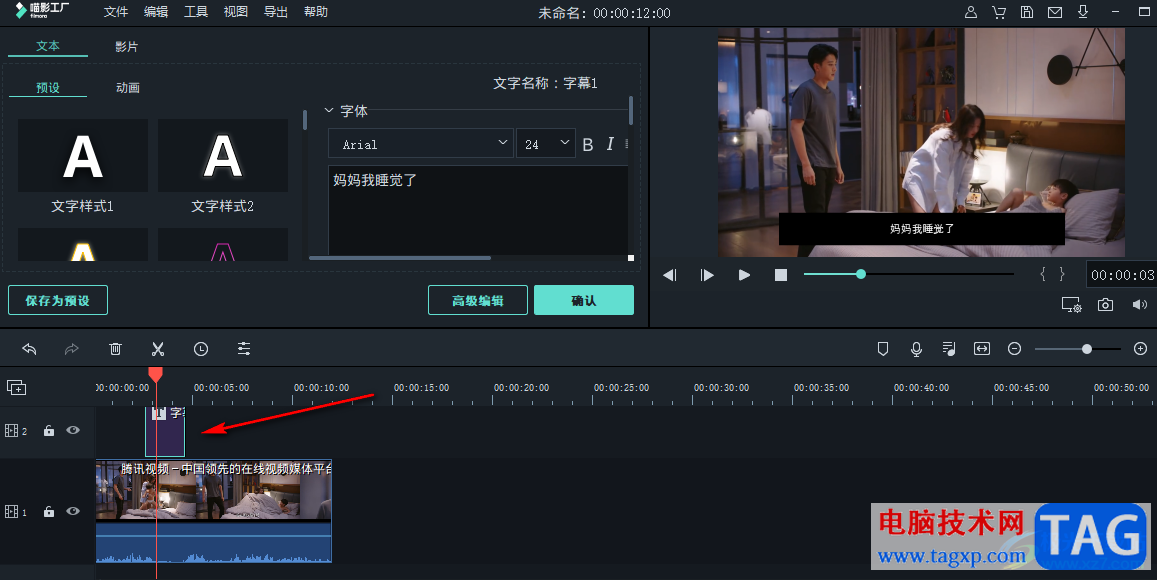Add marker with shield icon
The image size is (1157, 580).
(883, 349)
